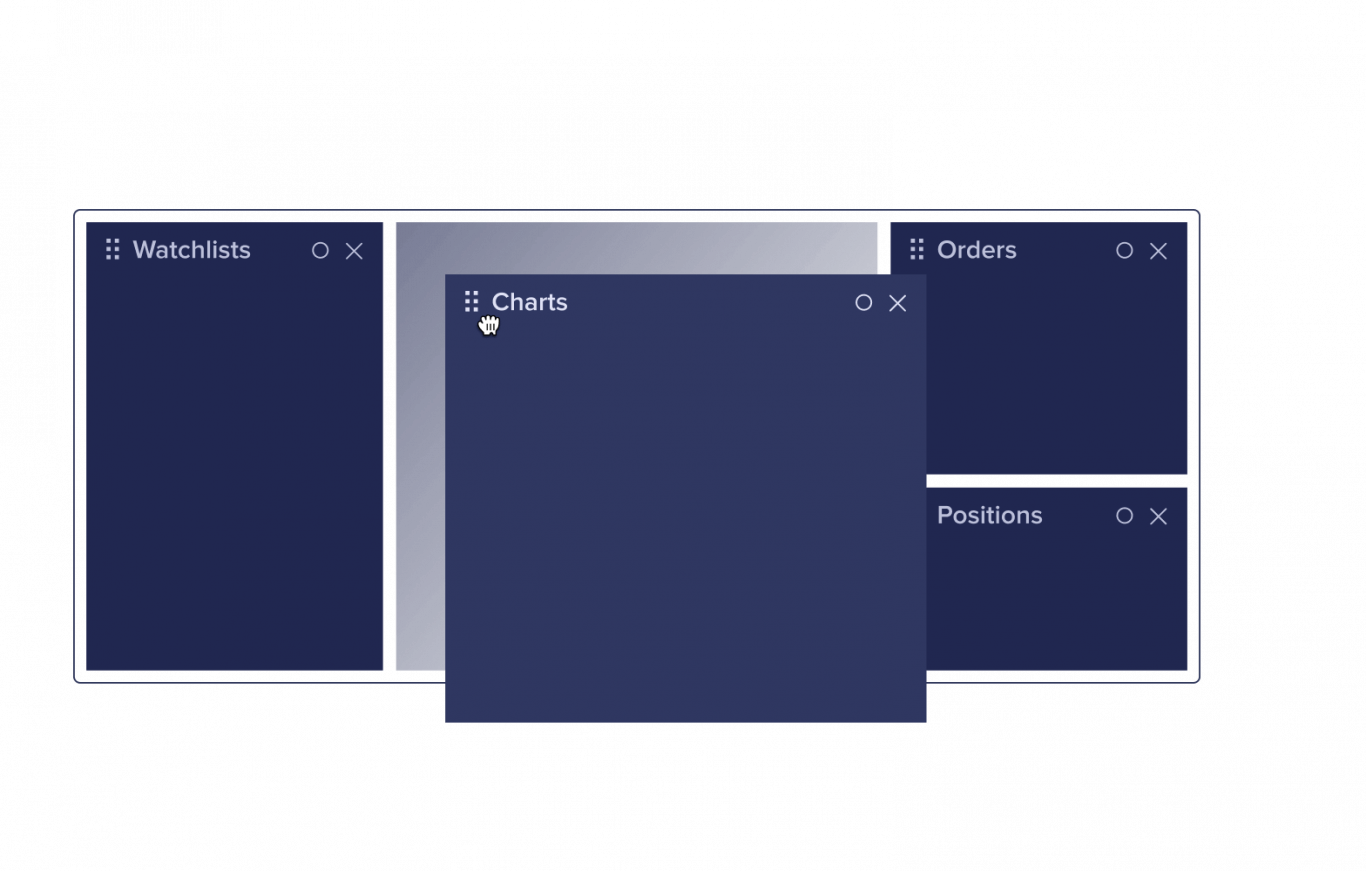Click the Orders panel drag handle icon

(917, 250)
